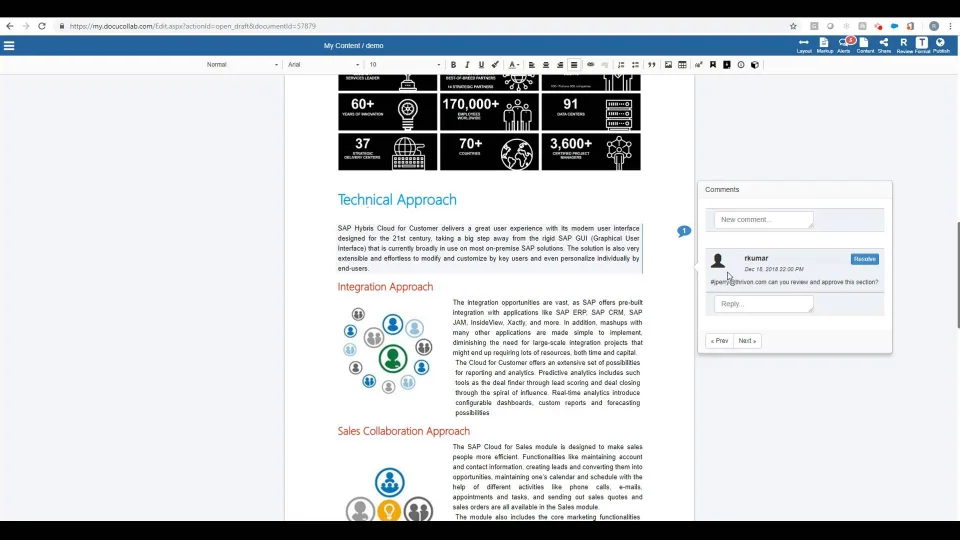Click the browser forward arrow
Viewport: 960px width, 540px height.
click(x=26, y=26)
